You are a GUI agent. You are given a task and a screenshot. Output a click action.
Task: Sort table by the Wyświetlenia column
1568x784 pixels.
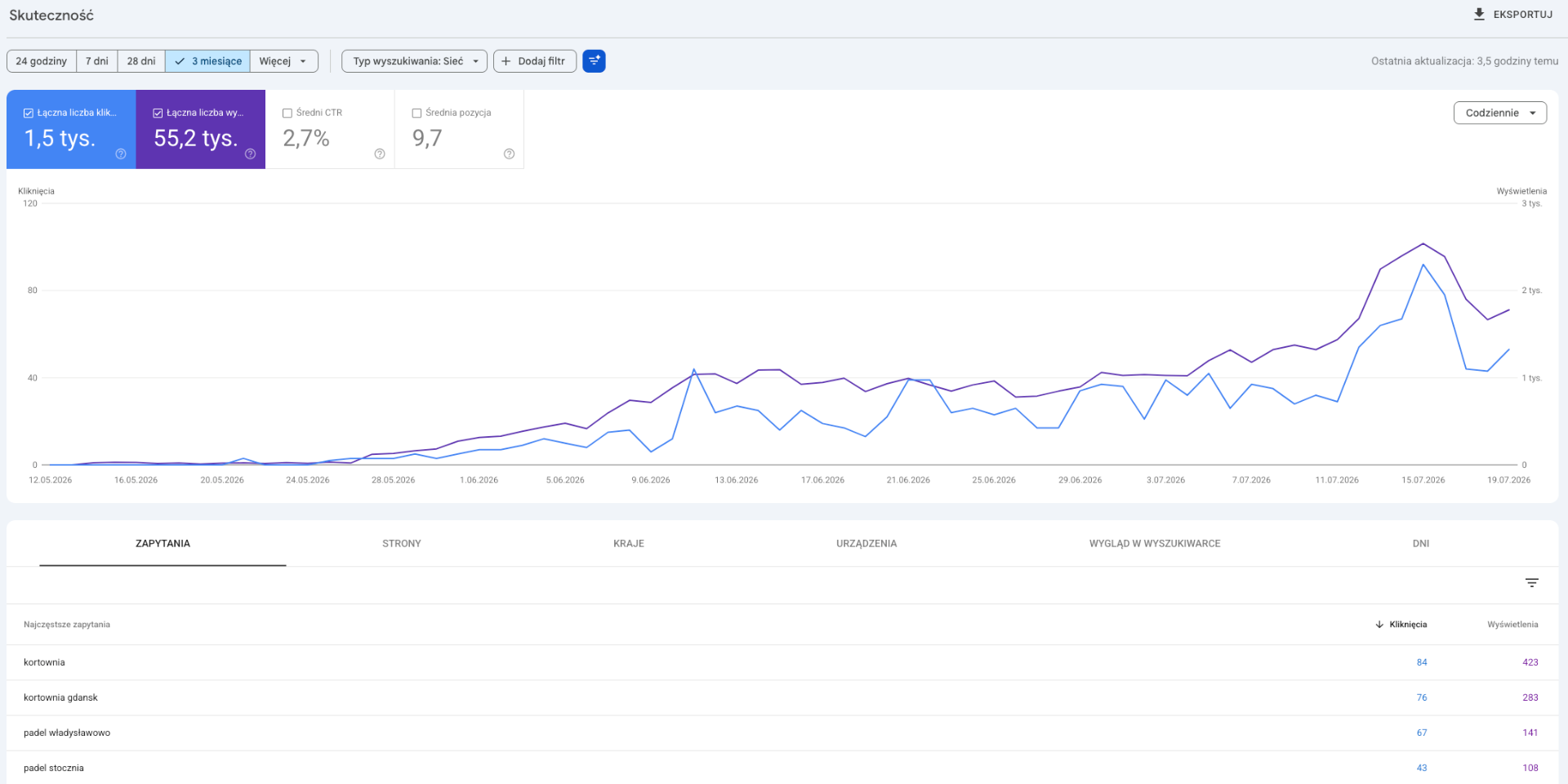click(1512, 625)
